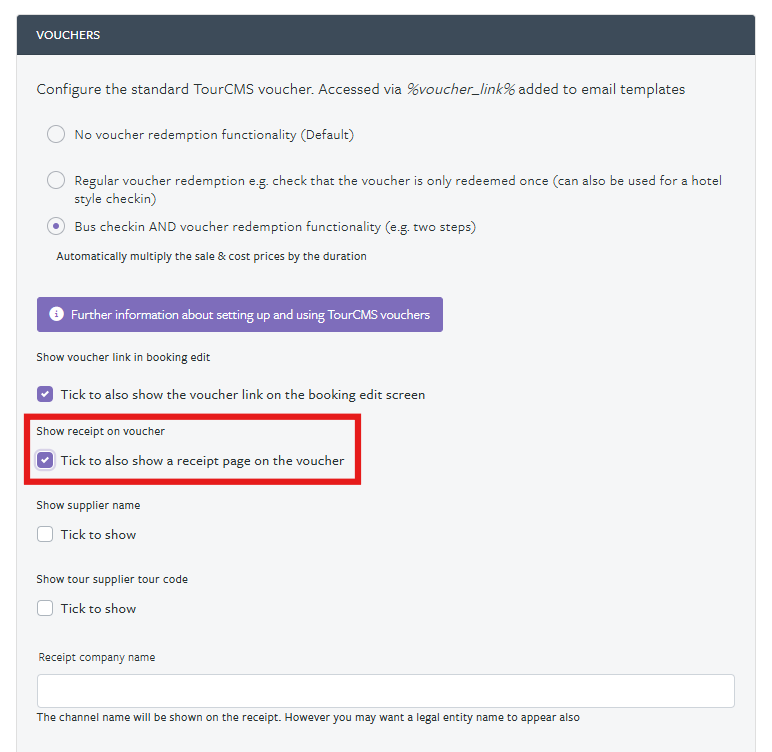Screen dimensions: 772x752
Task: Select Bus checkin AND voucher redemption radio
Action: point(56,226)
